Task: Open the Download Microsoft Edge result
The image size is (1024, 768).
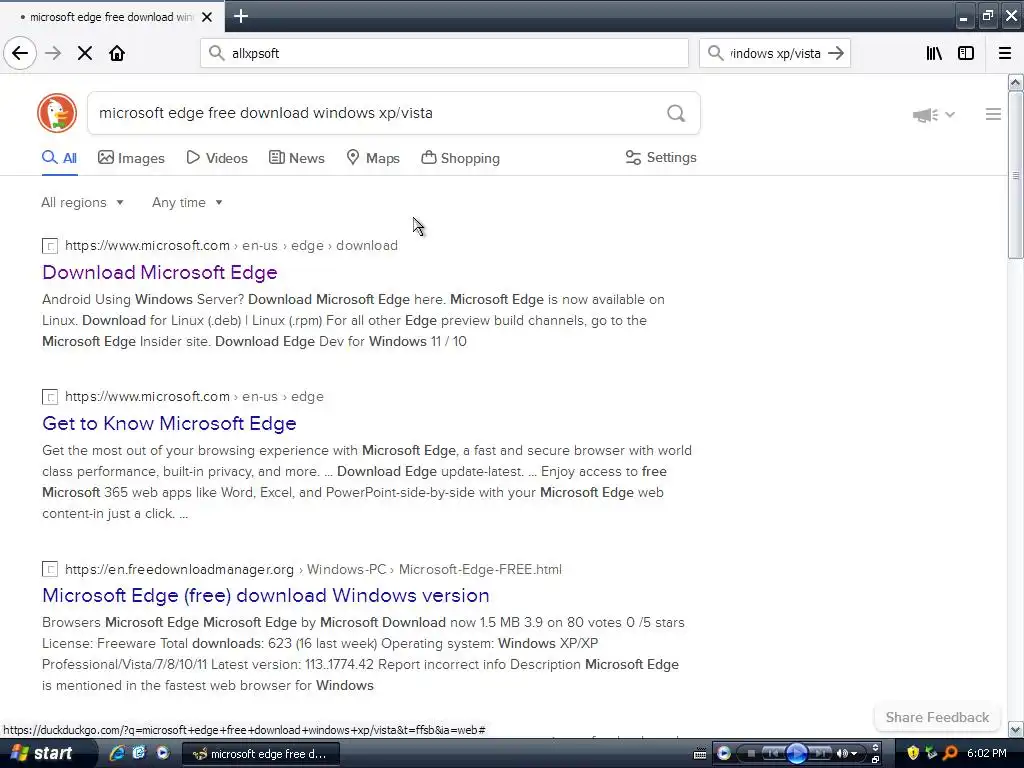Action: click(160, 272)
